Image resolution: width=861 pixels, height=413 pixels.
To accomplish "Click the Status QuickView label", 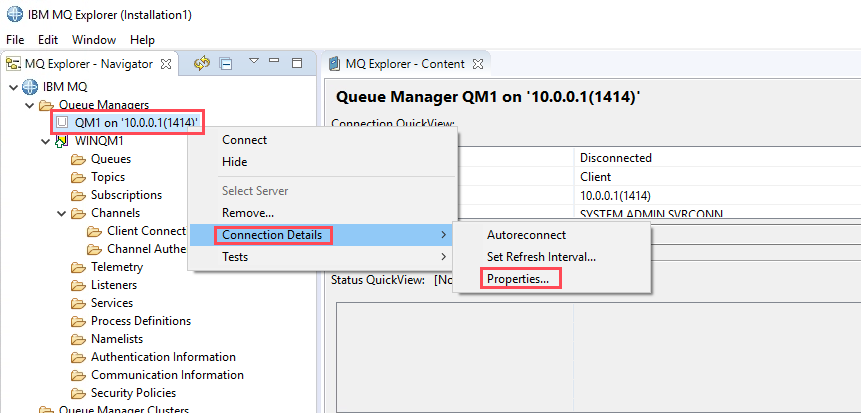I will point(378,280).
